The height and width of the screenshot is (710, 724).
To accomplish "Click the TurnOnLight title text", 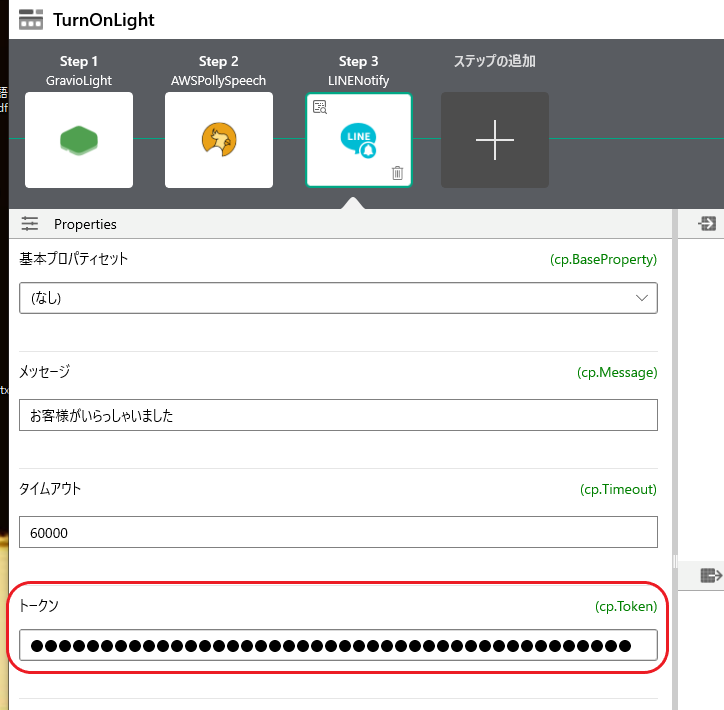I will coord(103,20).
